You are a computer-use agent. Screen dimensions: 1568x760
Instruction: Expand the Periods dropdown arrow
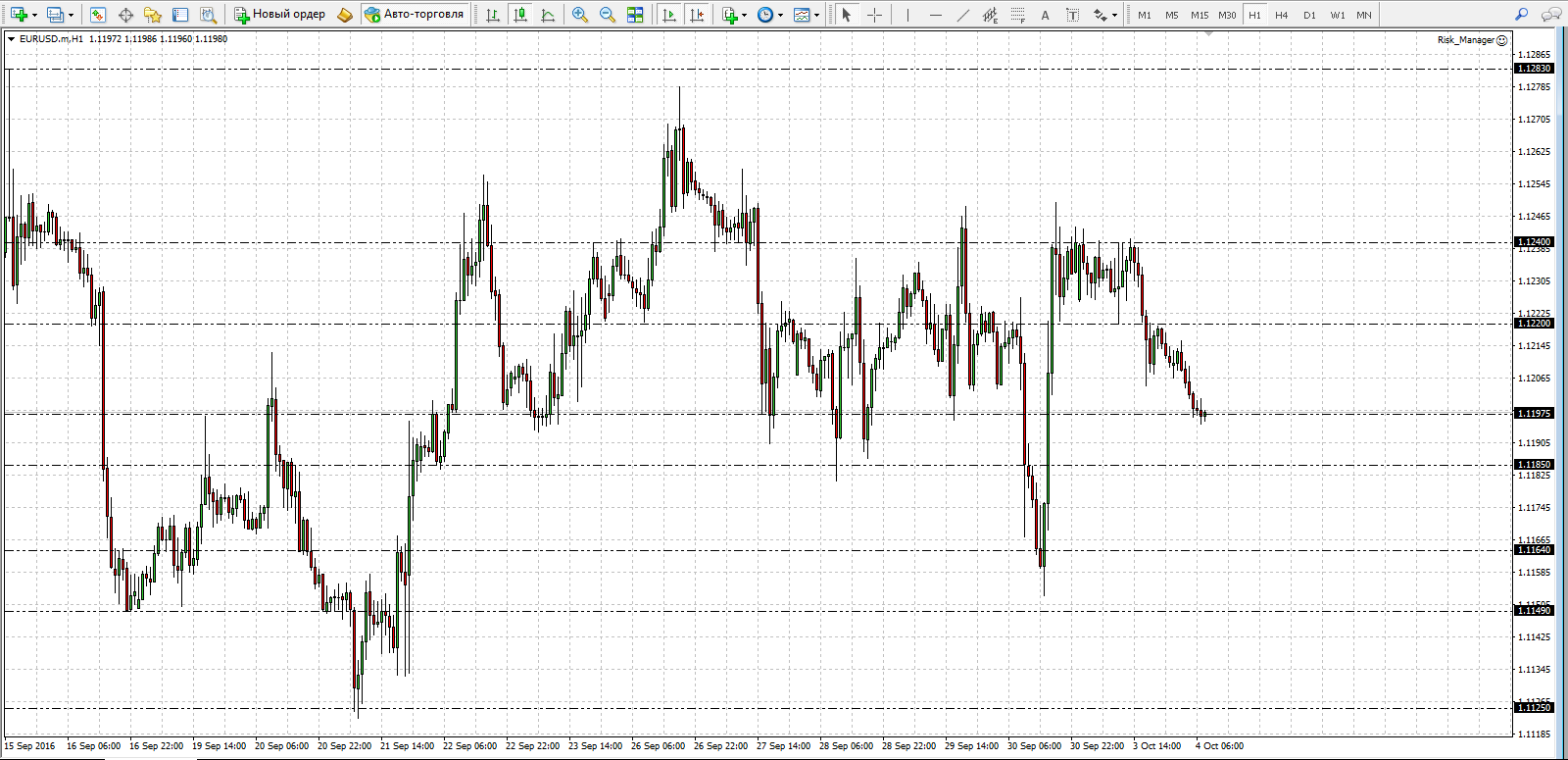pyautogui.click(x=780, y=16)
